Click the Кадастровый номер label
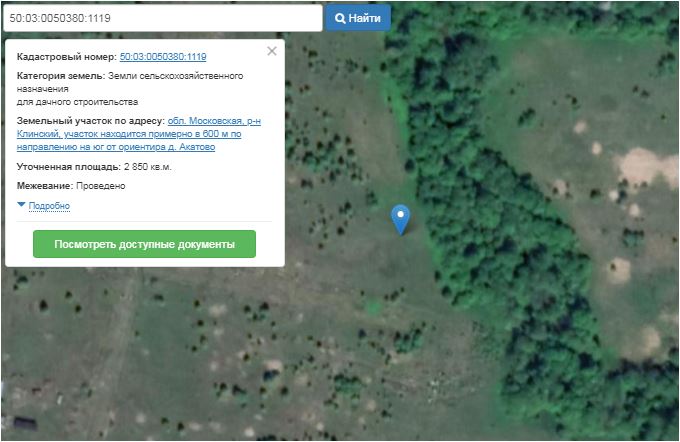The image size is (680, 442). coord(66,57)
